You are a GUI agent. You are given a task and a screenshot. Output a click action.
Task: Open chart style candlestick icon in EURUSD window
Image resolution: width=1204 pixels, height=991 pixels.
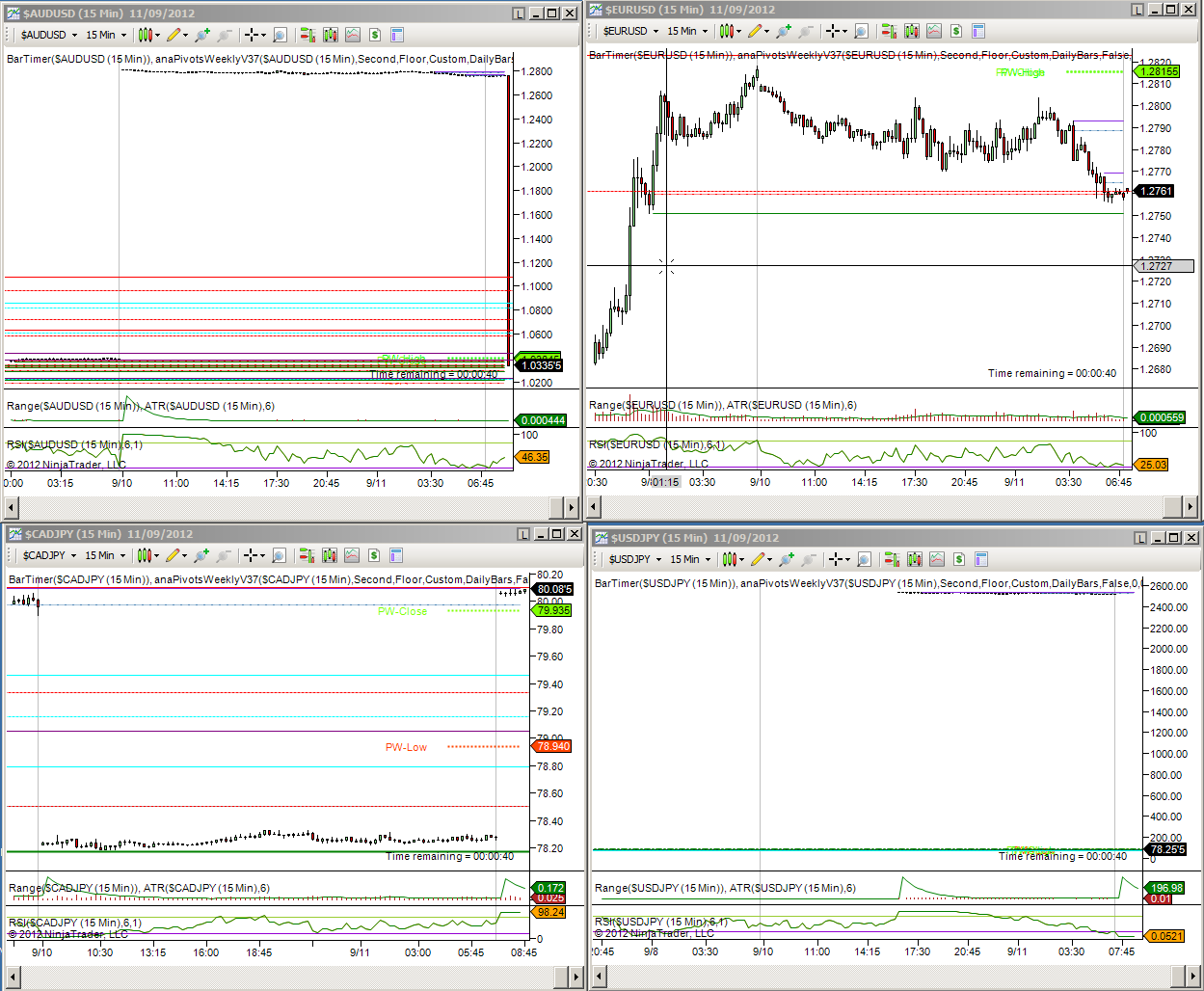click(x=727, y=31)
